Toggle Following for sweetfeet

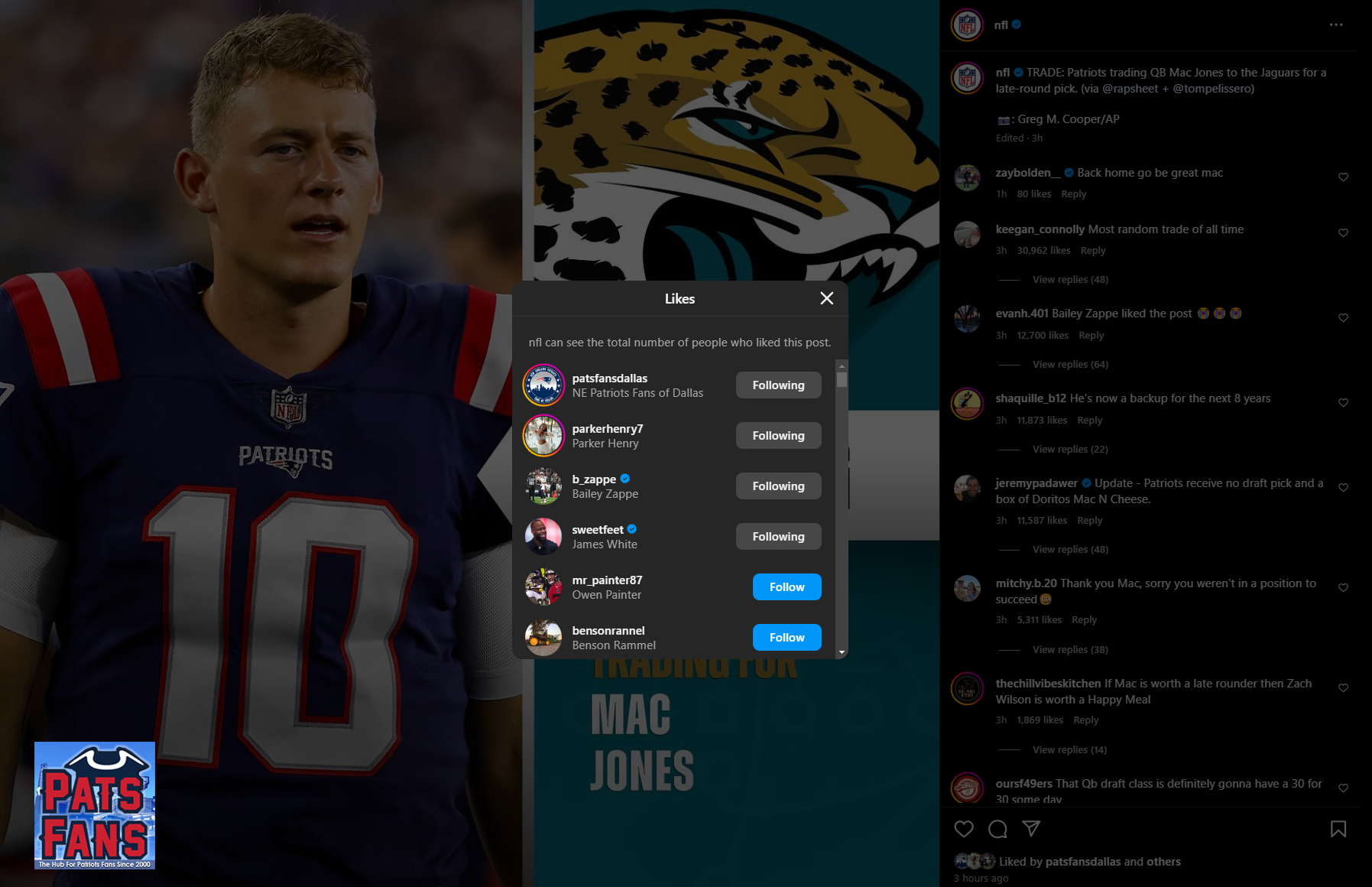point(778,536)
